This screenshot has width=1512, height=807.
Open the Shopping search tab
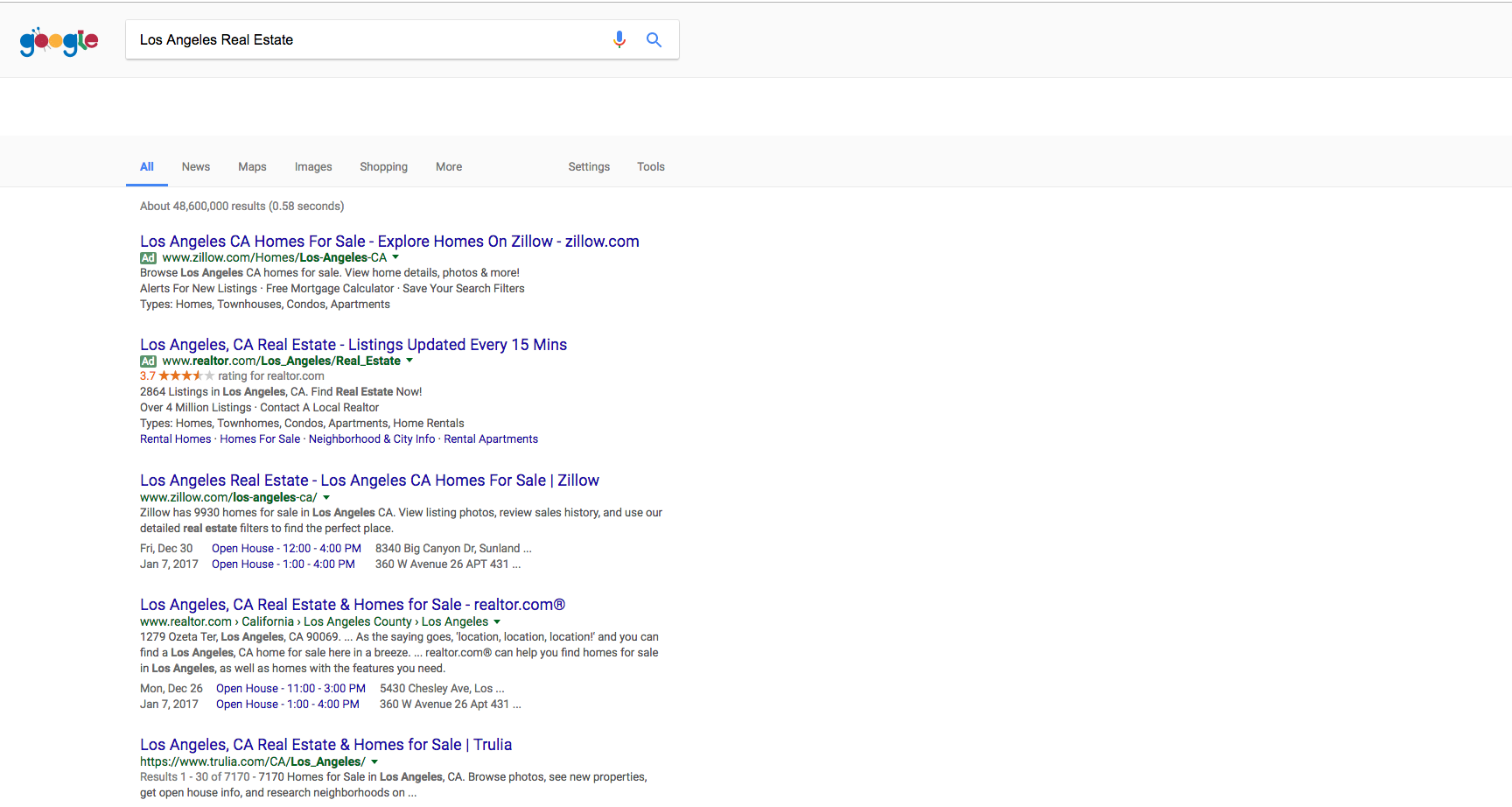click(x=383, y=167)
